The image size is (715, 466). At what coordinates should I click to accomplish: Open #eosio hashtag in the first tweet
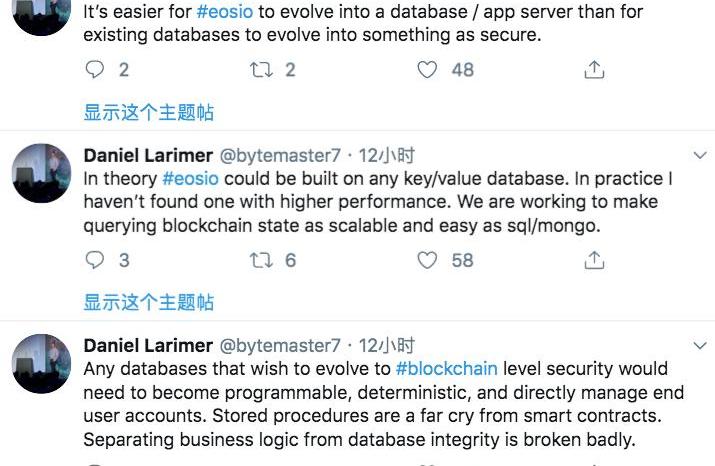225,11
